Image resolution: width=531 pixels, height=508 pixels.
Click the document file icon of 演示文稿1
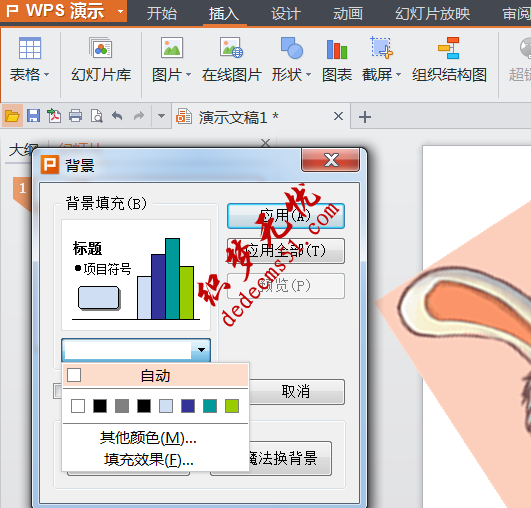tap(184, 116)
